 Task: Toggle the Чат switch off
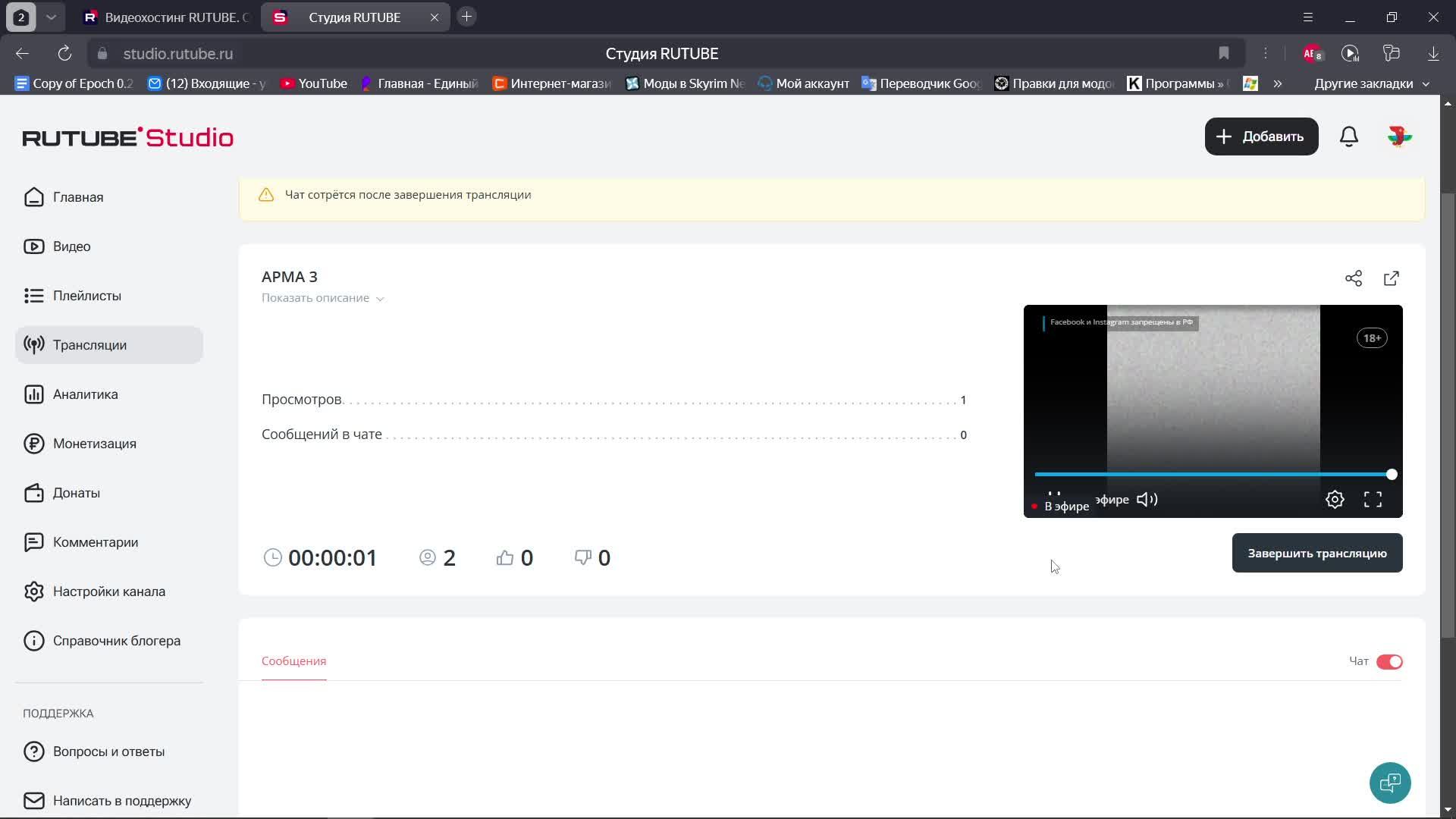click(x=1389, y=662)
